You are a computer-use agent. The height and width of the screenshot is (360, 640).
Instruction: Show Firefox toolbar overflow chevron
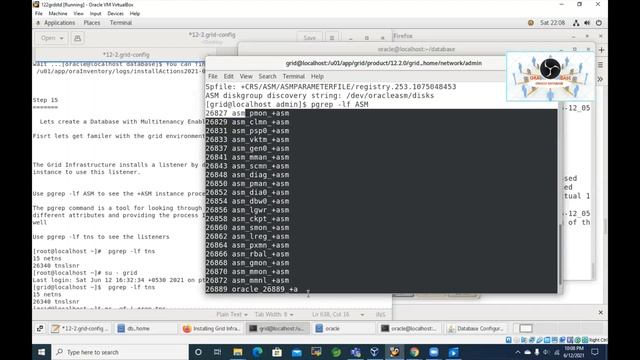(x=600, y=79)
